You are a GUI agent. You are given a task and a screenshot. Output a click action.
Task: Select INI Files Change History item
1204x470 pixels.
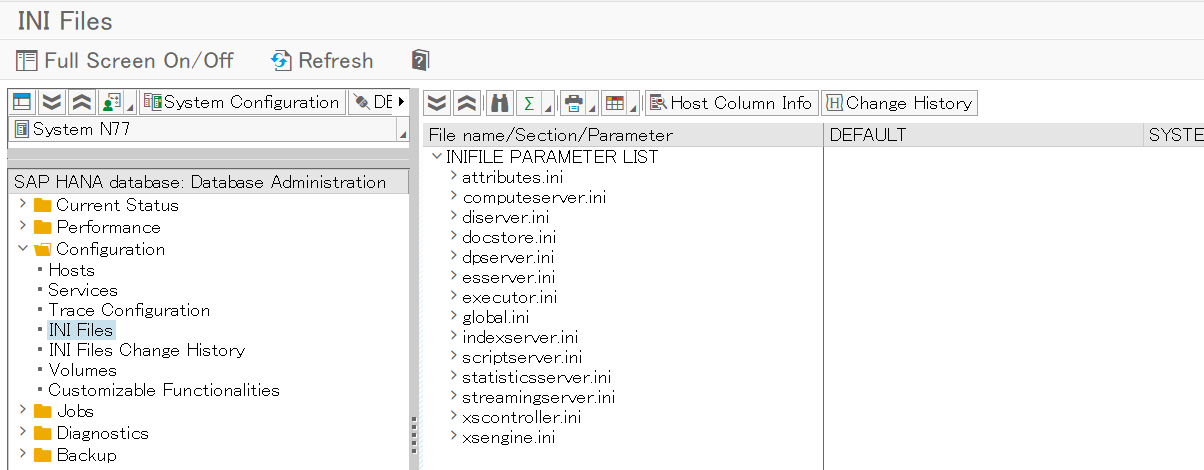tap(146, 350)
